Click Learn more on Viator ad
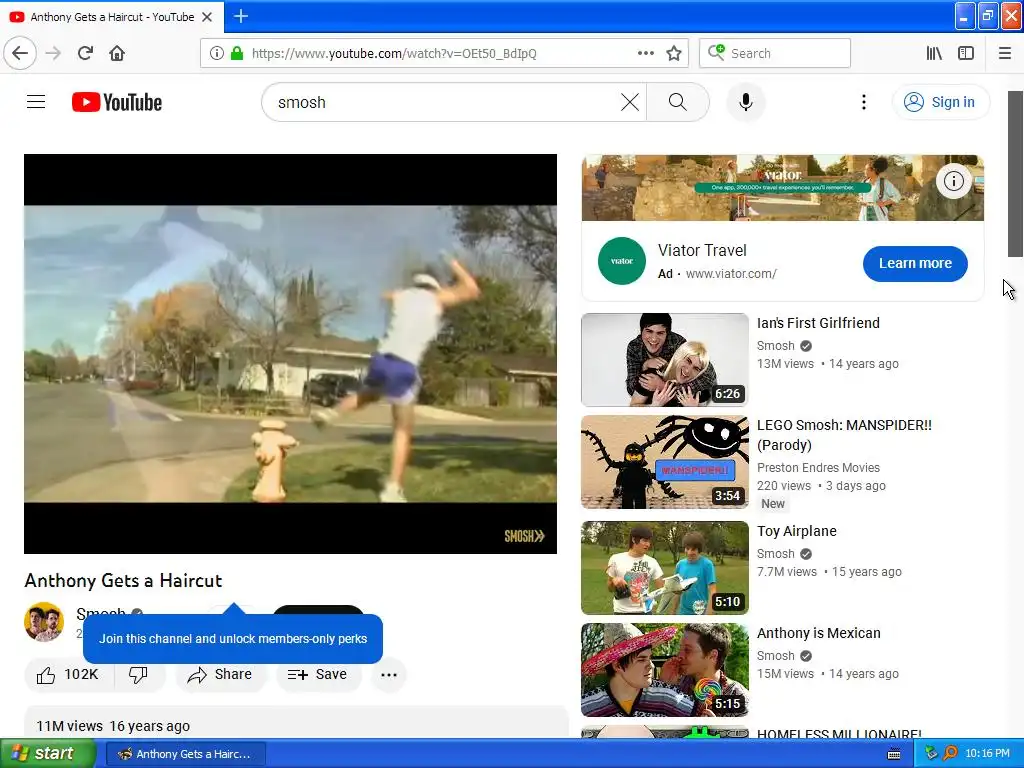Image resolution: width=1024 pixels, height=768 pixels. (915, 264)
